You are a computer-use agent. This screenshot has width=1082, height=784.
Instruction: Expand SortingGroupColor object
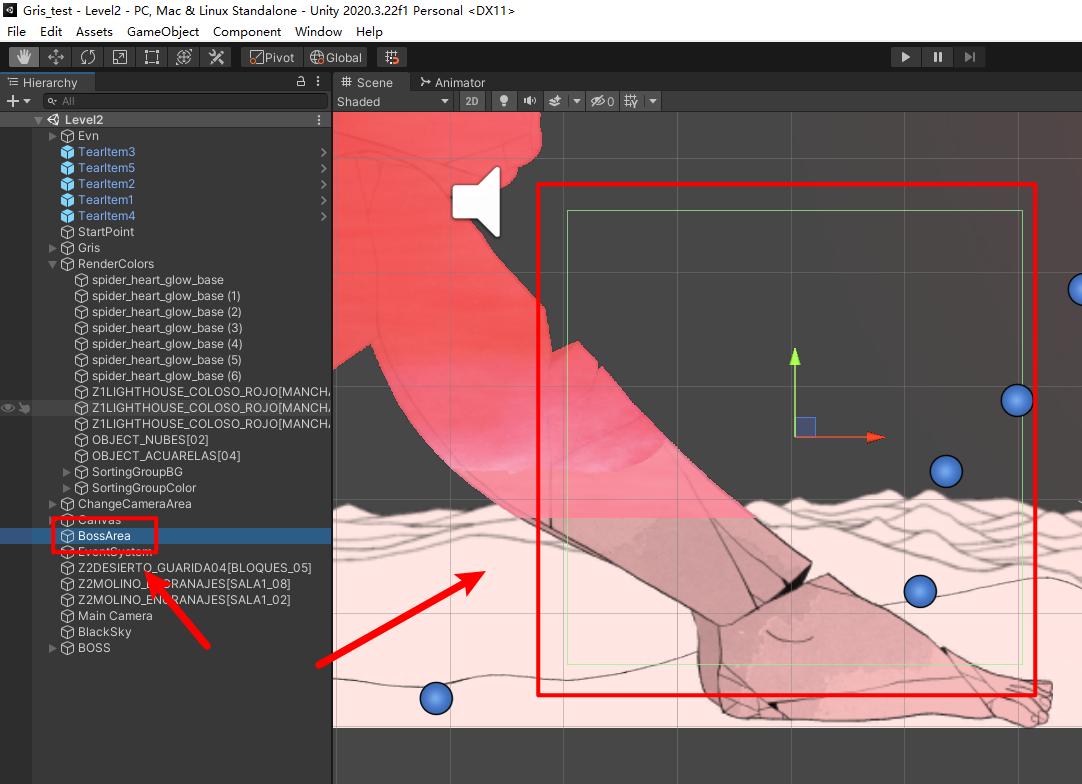(x=67, y=488)
